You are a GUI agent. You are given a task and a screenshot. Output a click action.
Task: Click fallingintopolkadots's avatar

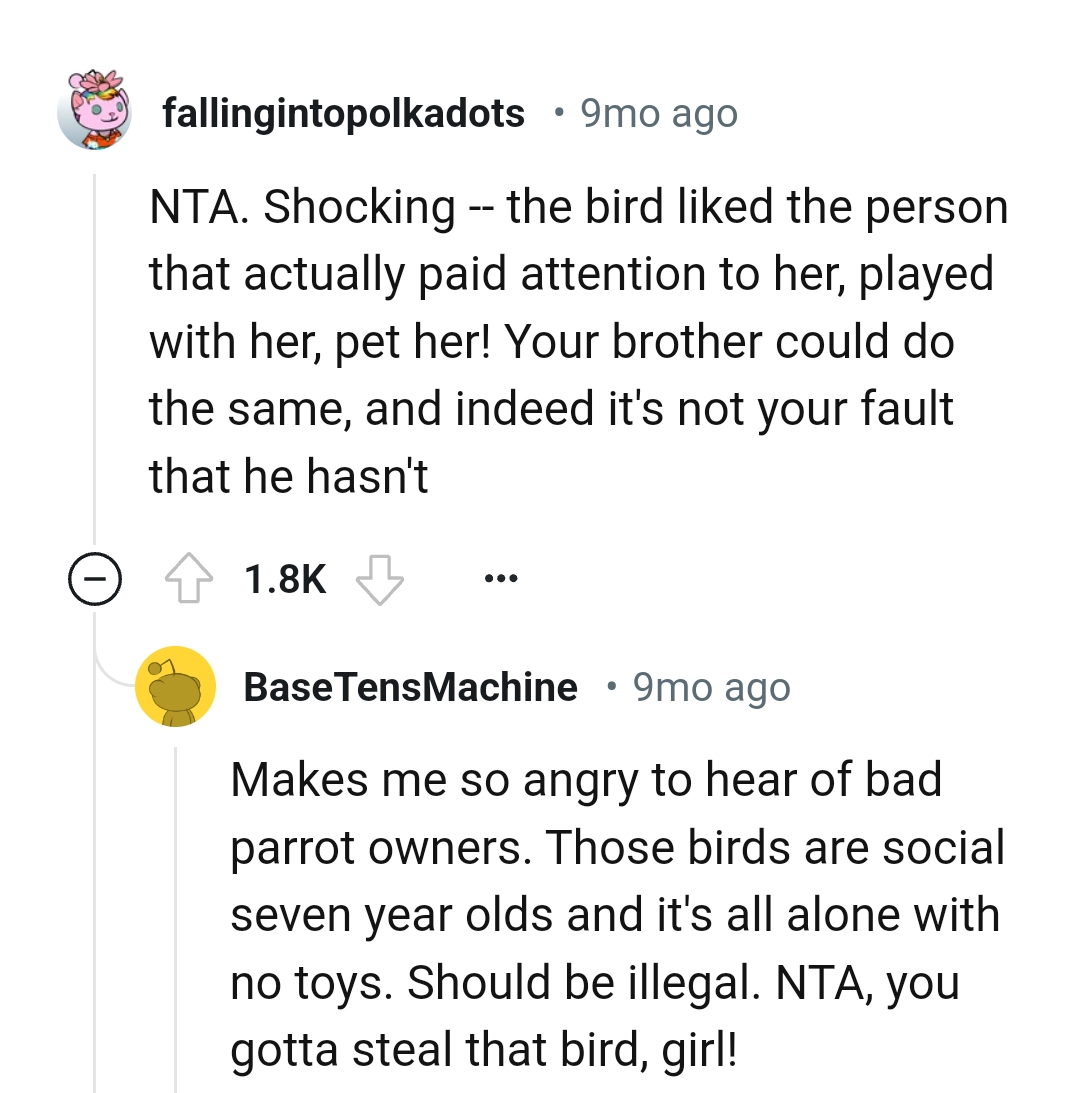[x=95, y=112]
